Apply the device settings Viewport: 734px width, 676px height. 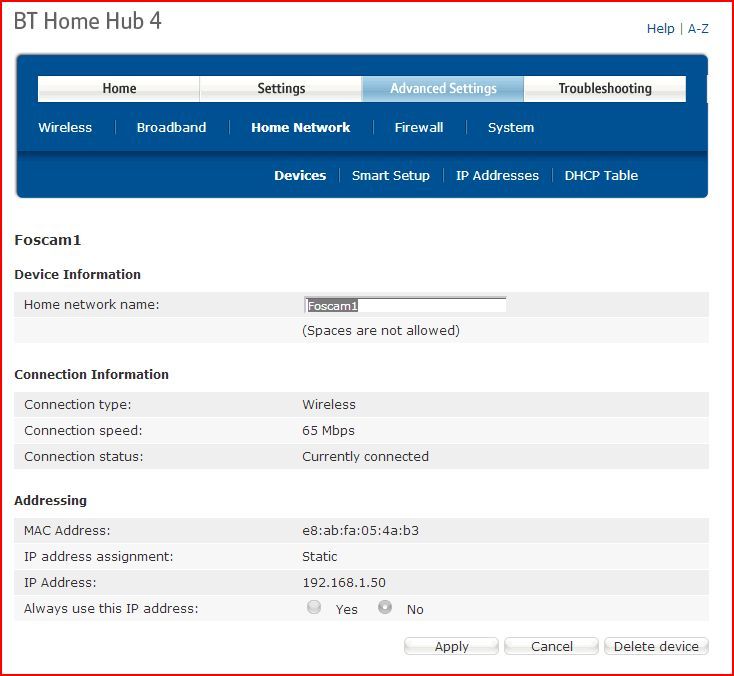(451, 647)
